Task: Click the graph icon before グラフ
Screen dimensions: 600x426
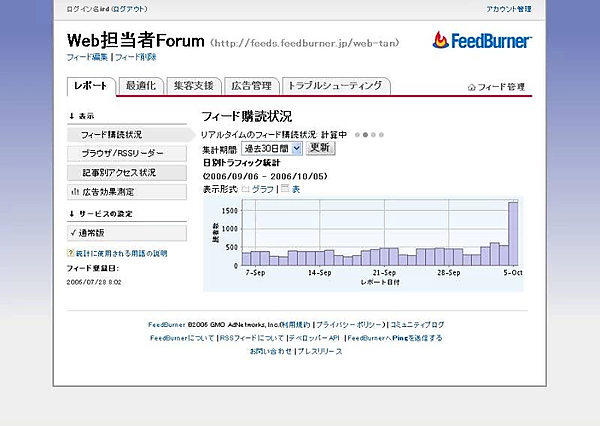Action: [247, 188]
